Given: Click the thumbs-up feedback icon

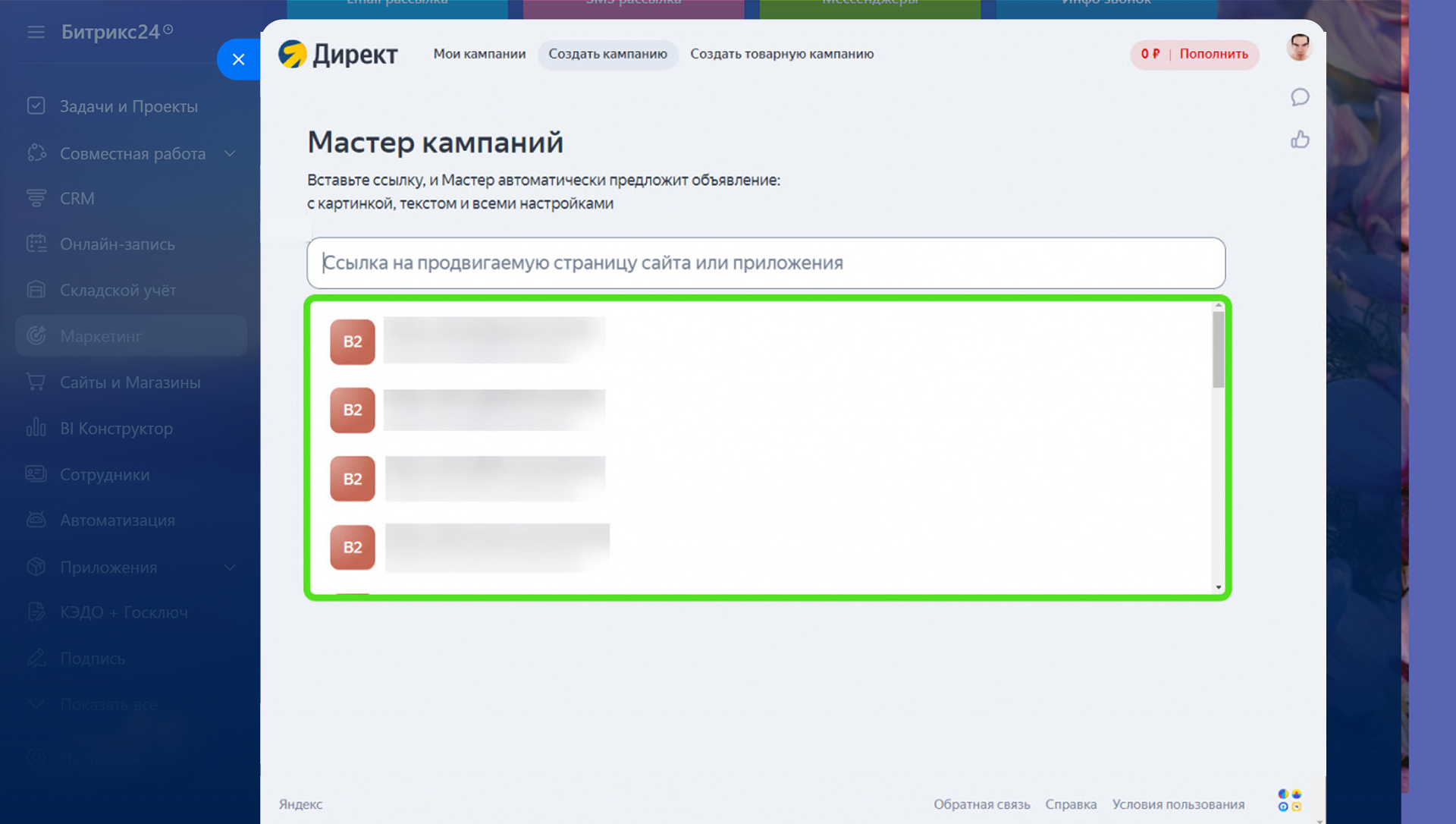Looking at the screenshot, I should 1300,140.
